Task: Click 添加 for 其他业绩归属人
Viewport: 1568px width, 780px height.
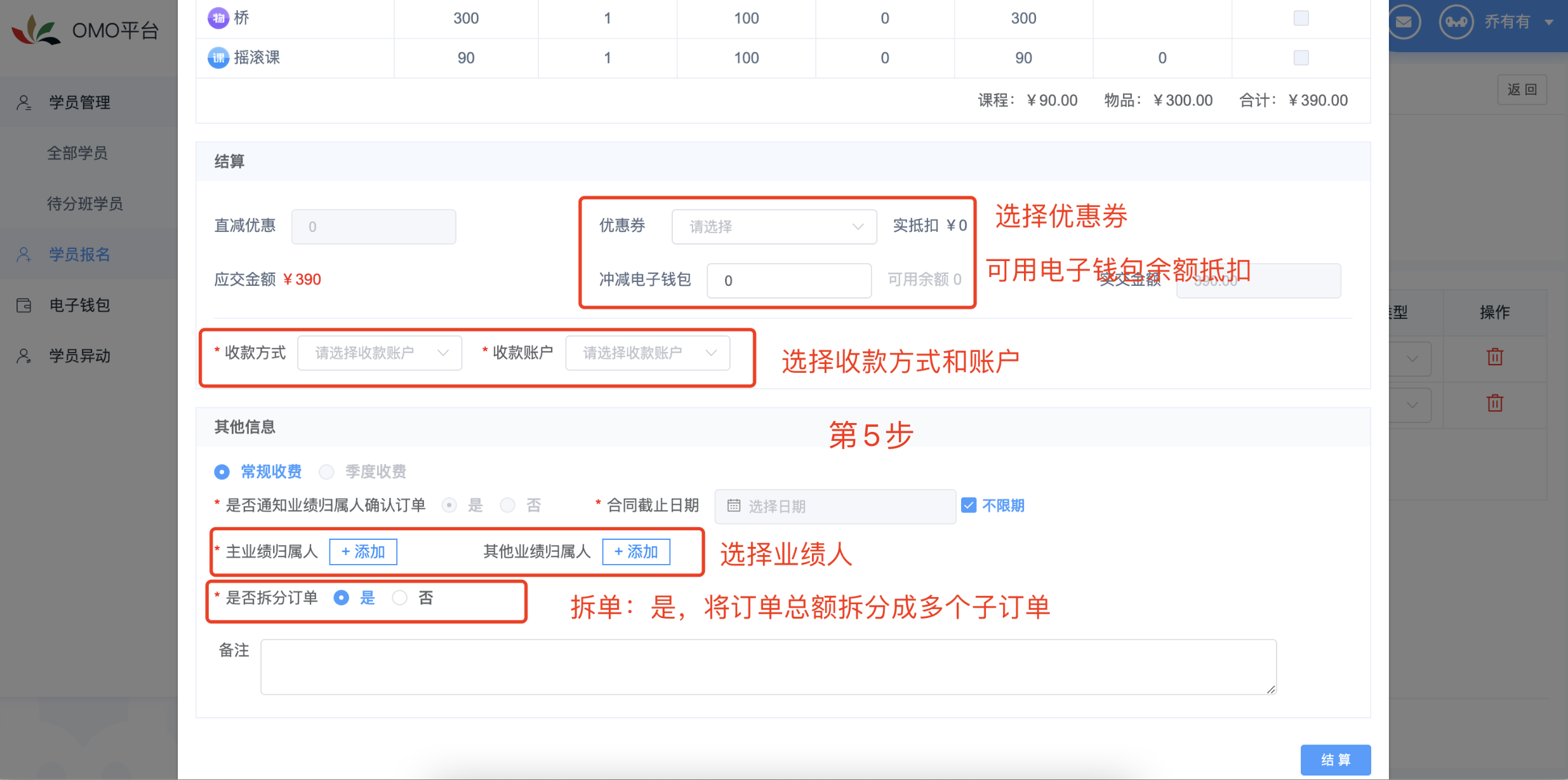Action: 636,552
